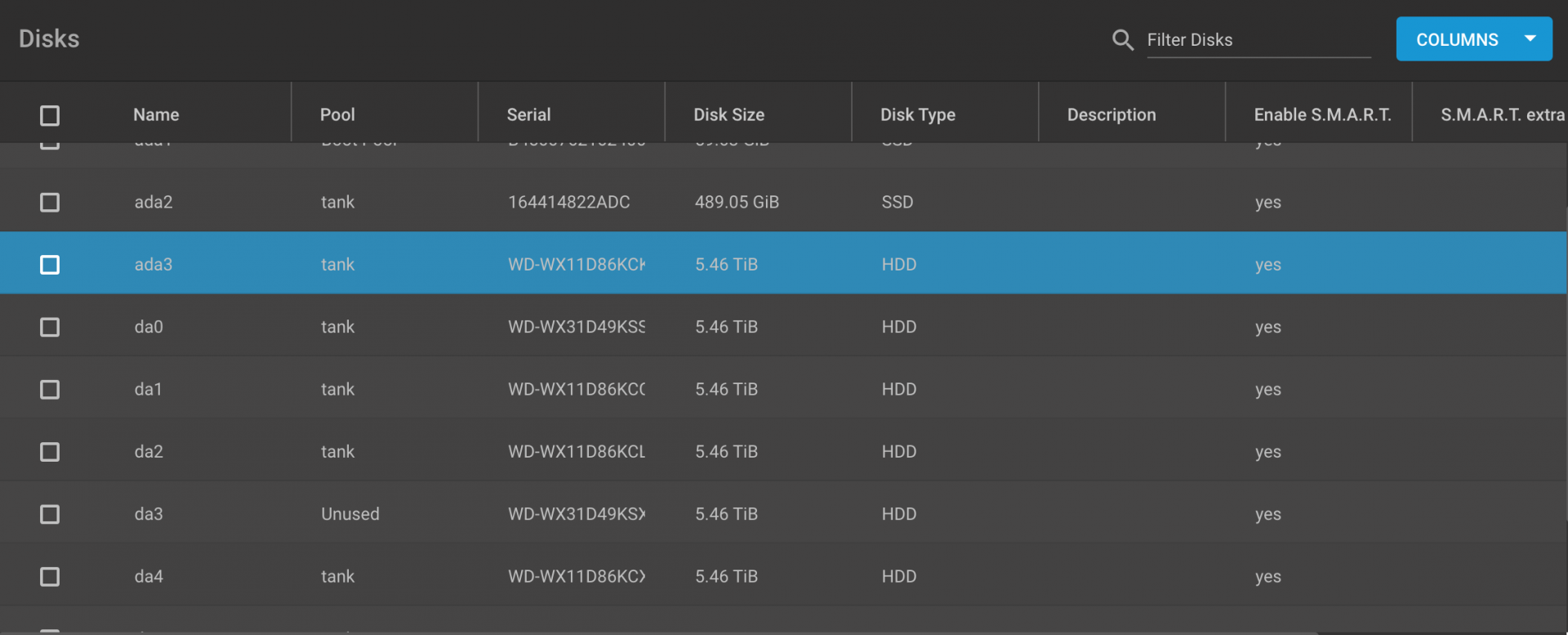Viewport: 1568px width, 635px height.
Task: Toggle the checkbox for disk da4
Action: [x=50, y=577]
